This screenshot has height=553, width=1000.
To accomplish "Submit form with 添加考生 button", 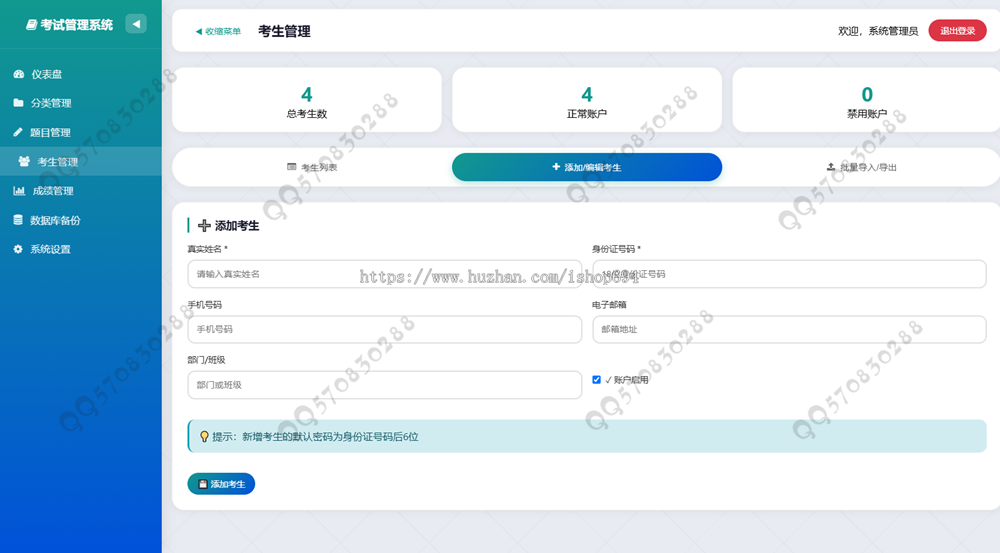I will [221, 484].
